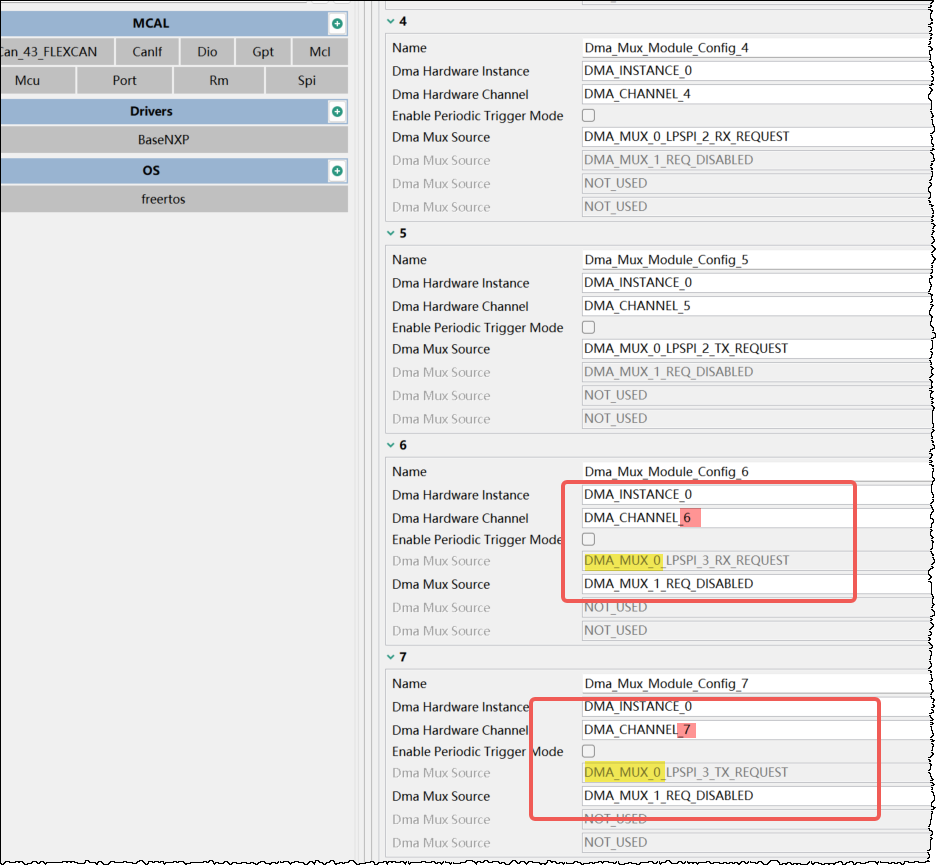The width and height of the screenshot is (936, 867).
Task: Collapse configuration section 4
Action: (x=390, y=21)
